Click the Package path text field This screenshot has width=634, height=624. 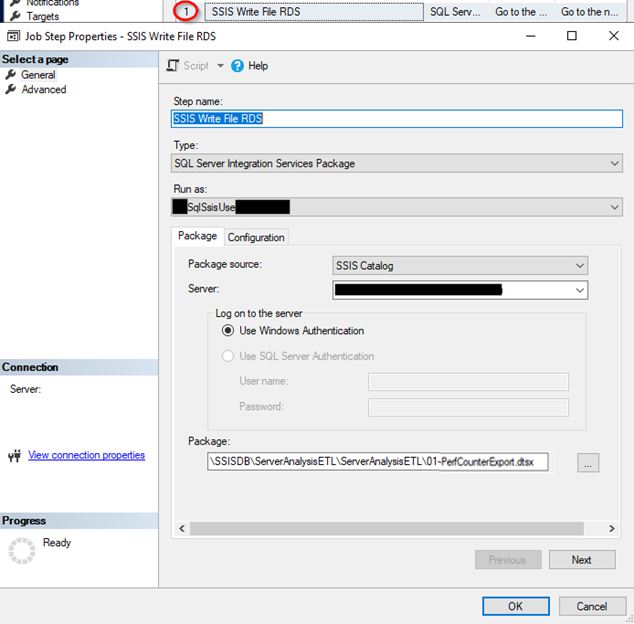click(x=378, y=462)
